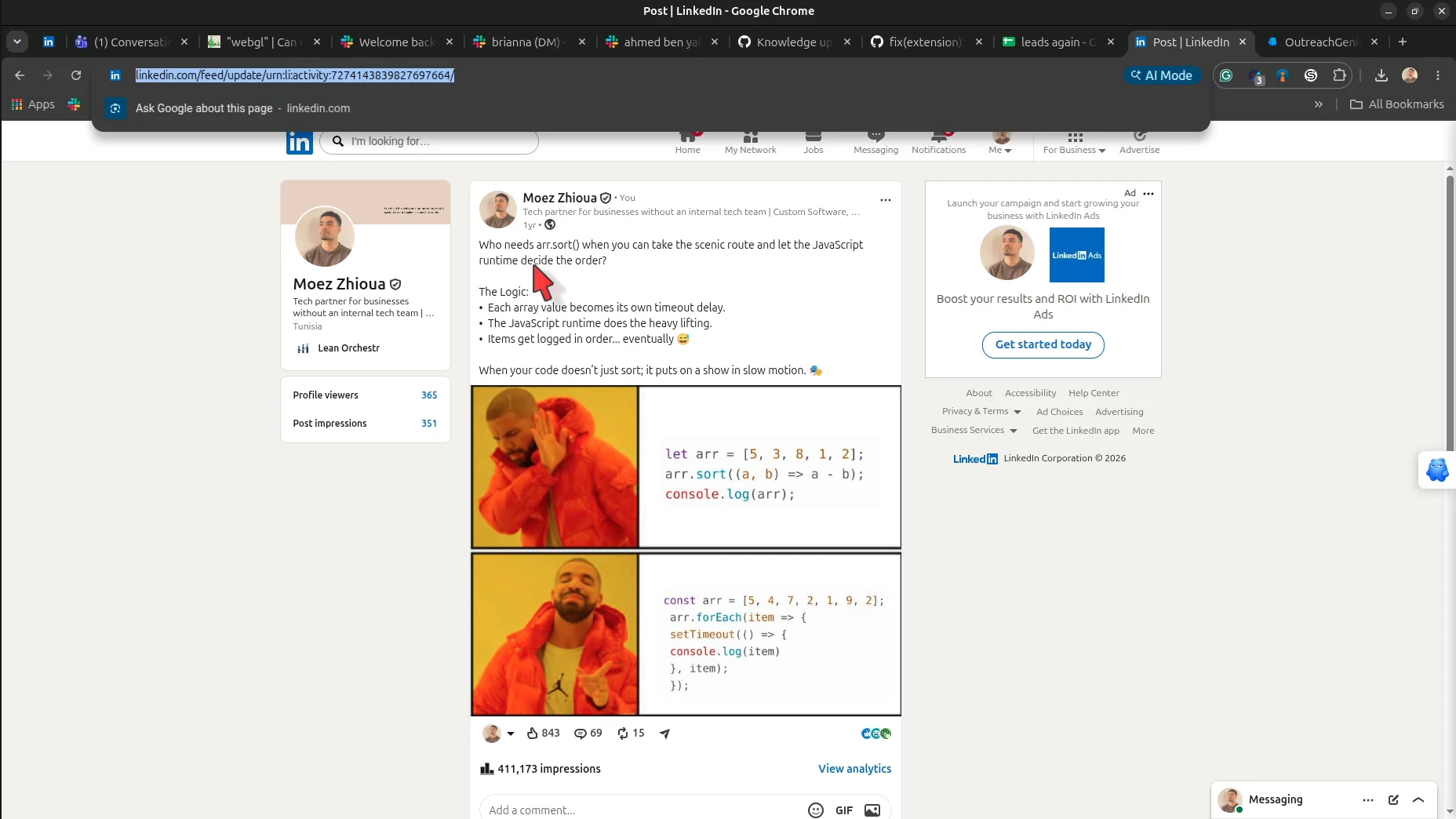This screenshot has width=1456, height=819.
Task: Expand the Messaging panel chevron
Action: [1418, 800]
